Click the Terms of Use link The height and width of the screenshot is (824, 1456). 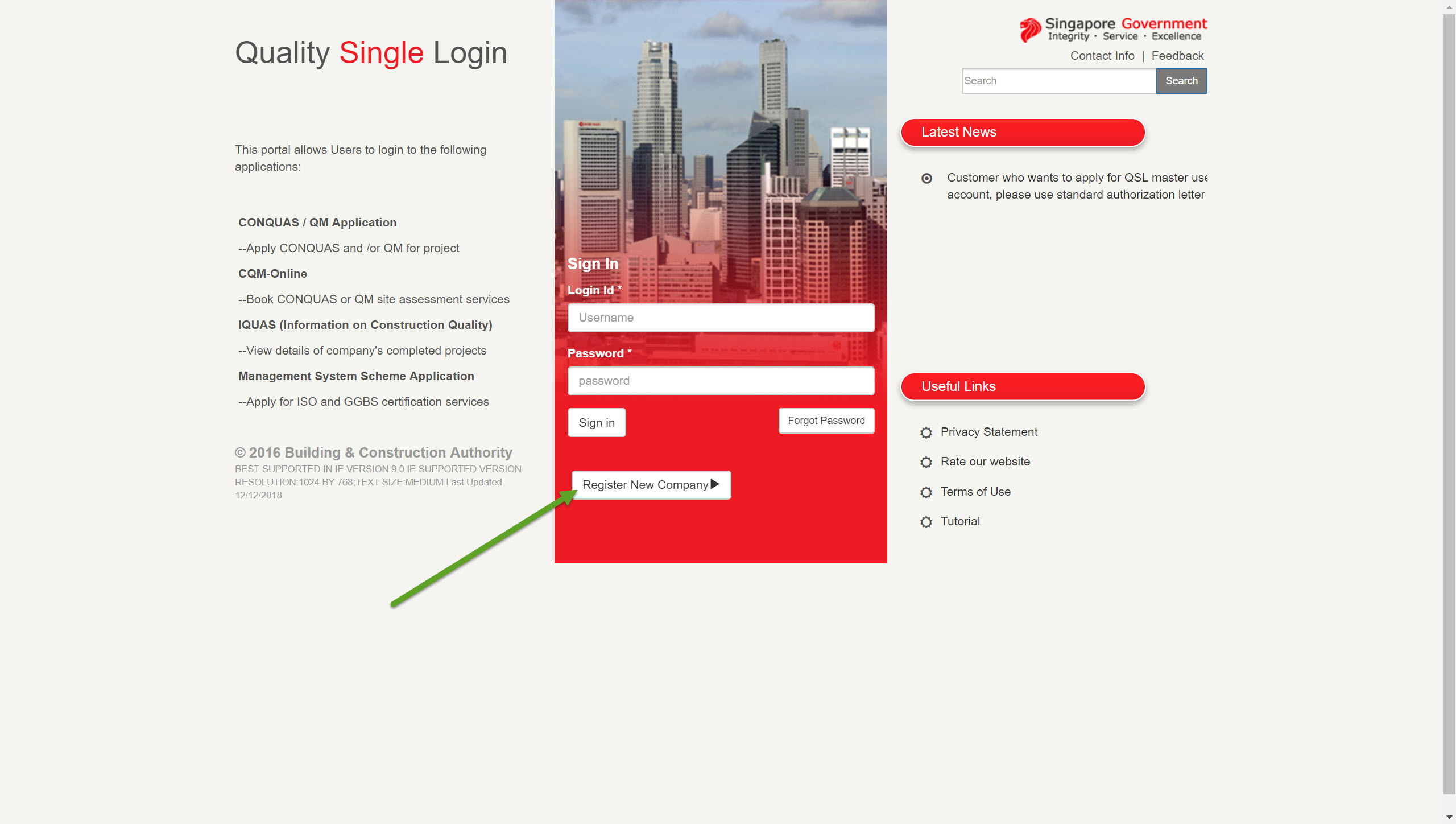[975, 491]
